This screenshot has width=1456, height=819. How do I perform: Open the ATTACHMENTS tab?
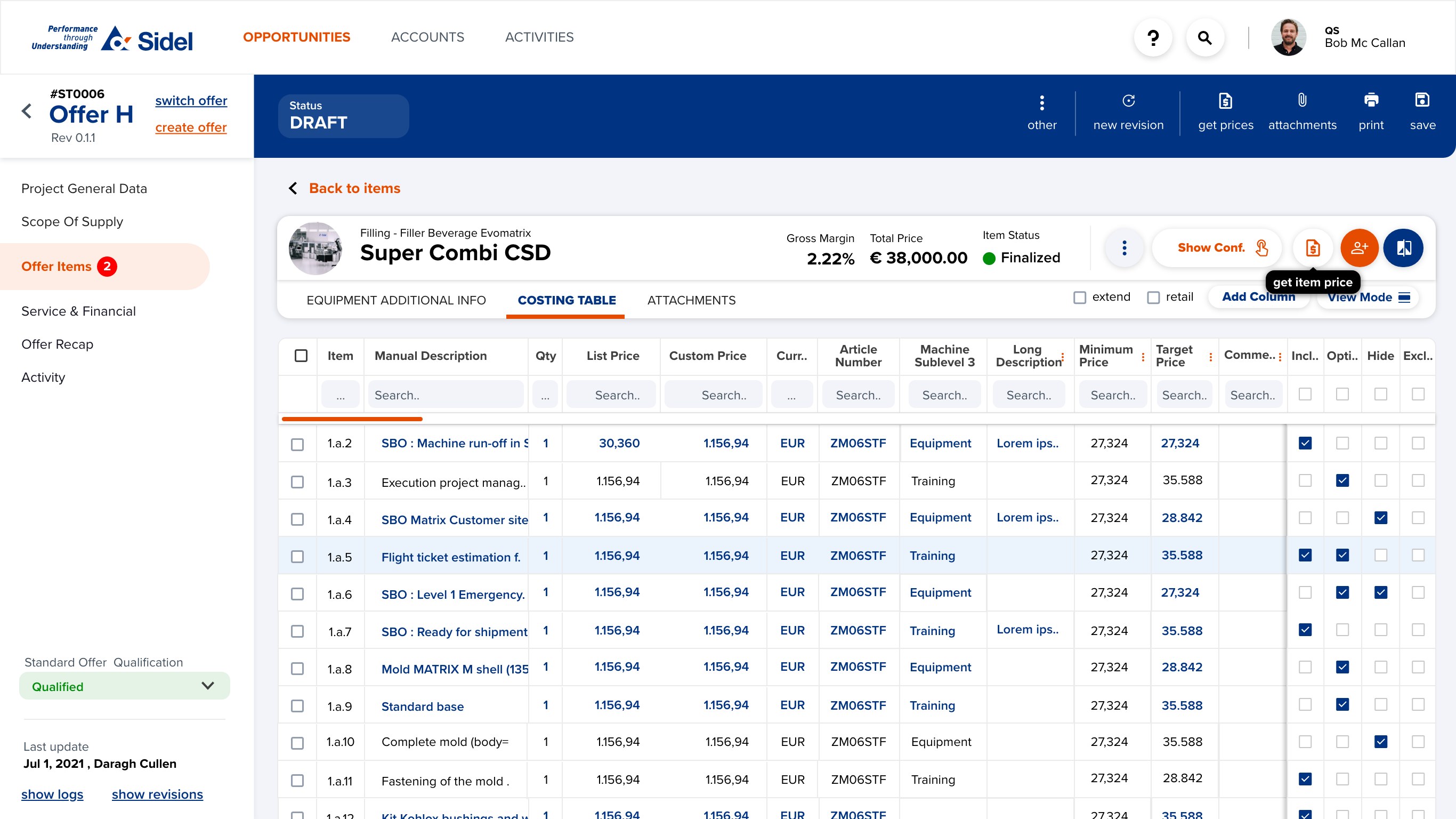691,300
